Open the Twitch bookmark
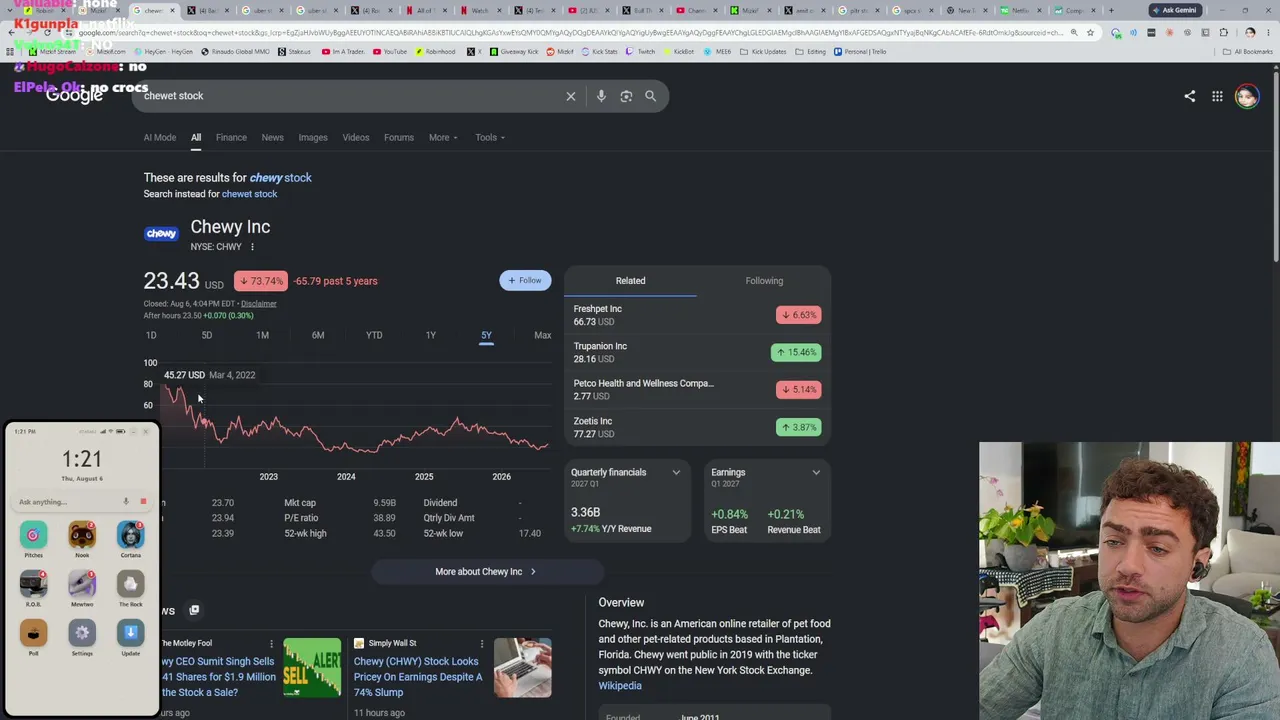This screenshot has width=1280, height=720. pyautogui.click(x=640, y=52)
